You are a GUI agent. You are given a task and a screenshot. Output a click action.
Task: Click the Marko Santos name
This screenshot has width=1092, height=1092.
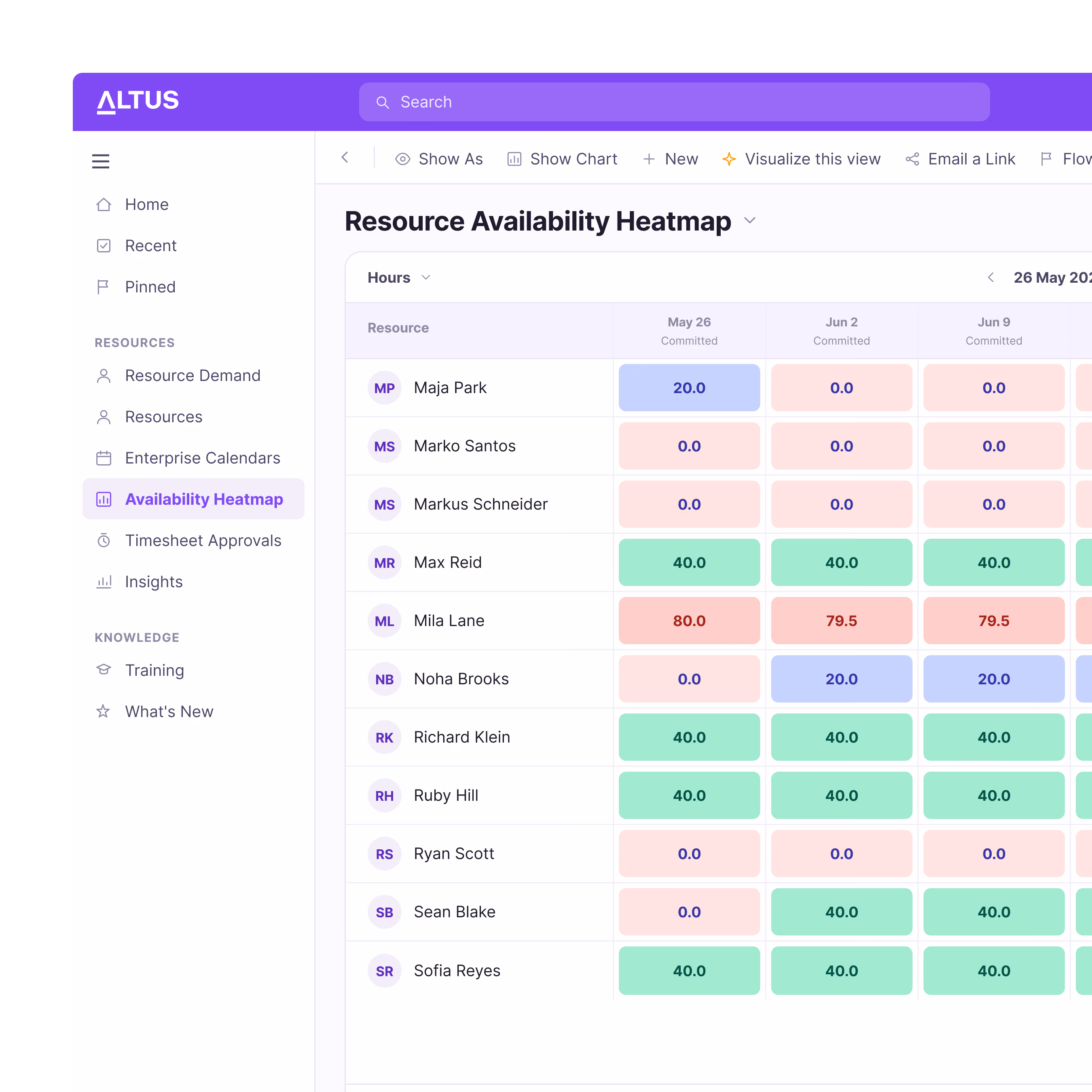click(465, 446)
